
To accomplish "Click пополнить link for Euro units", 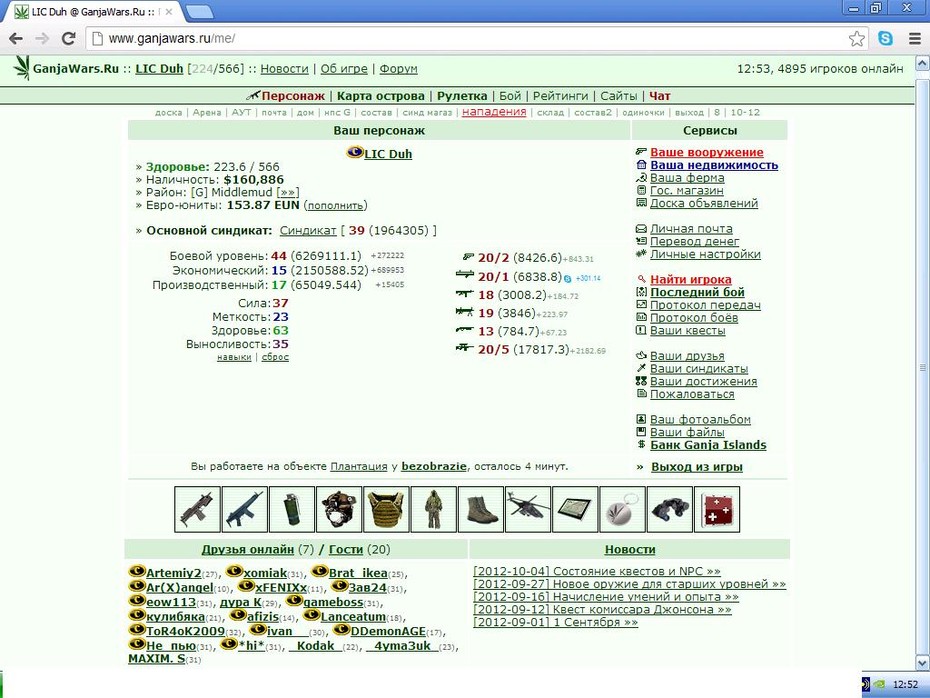I will click(335, 205).
